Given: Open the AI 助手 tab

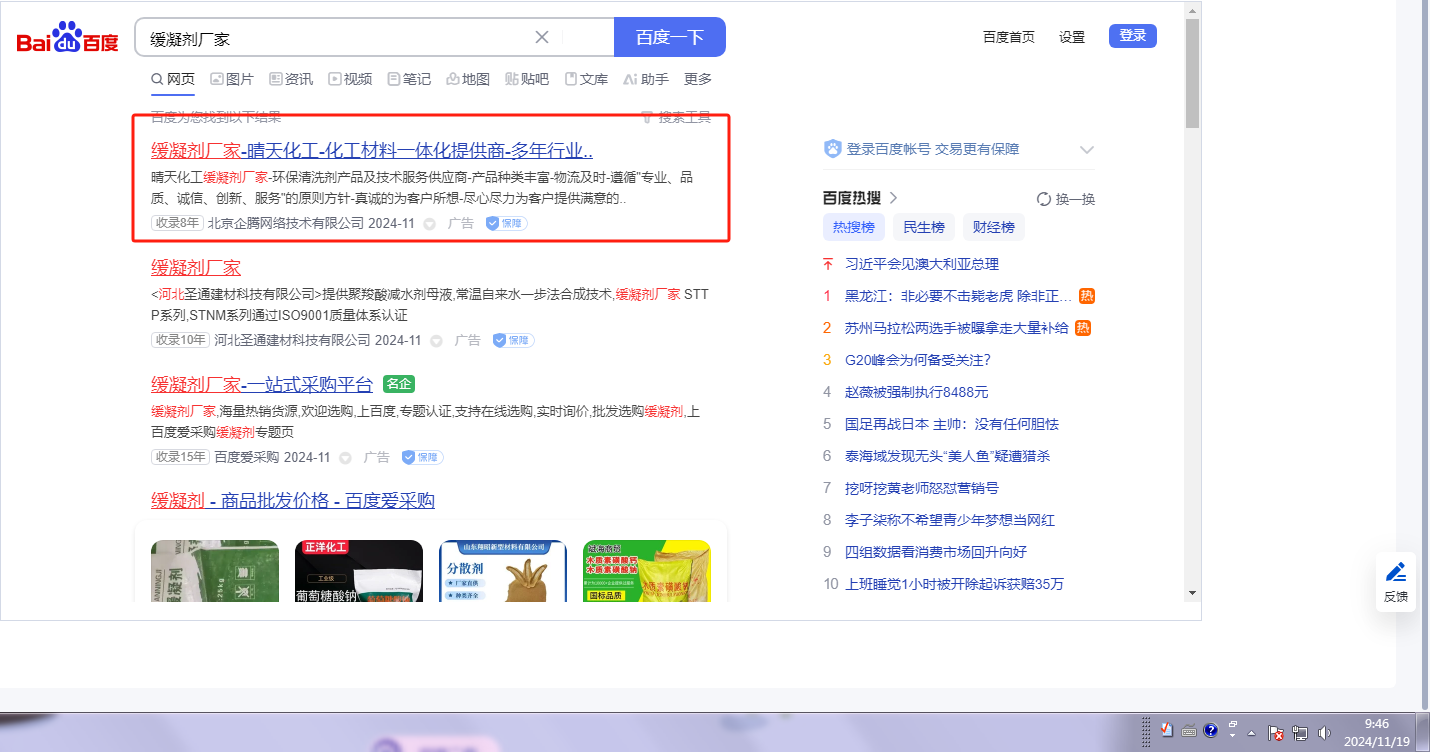Looking at the screenshot, I should (x=646, y=79).
